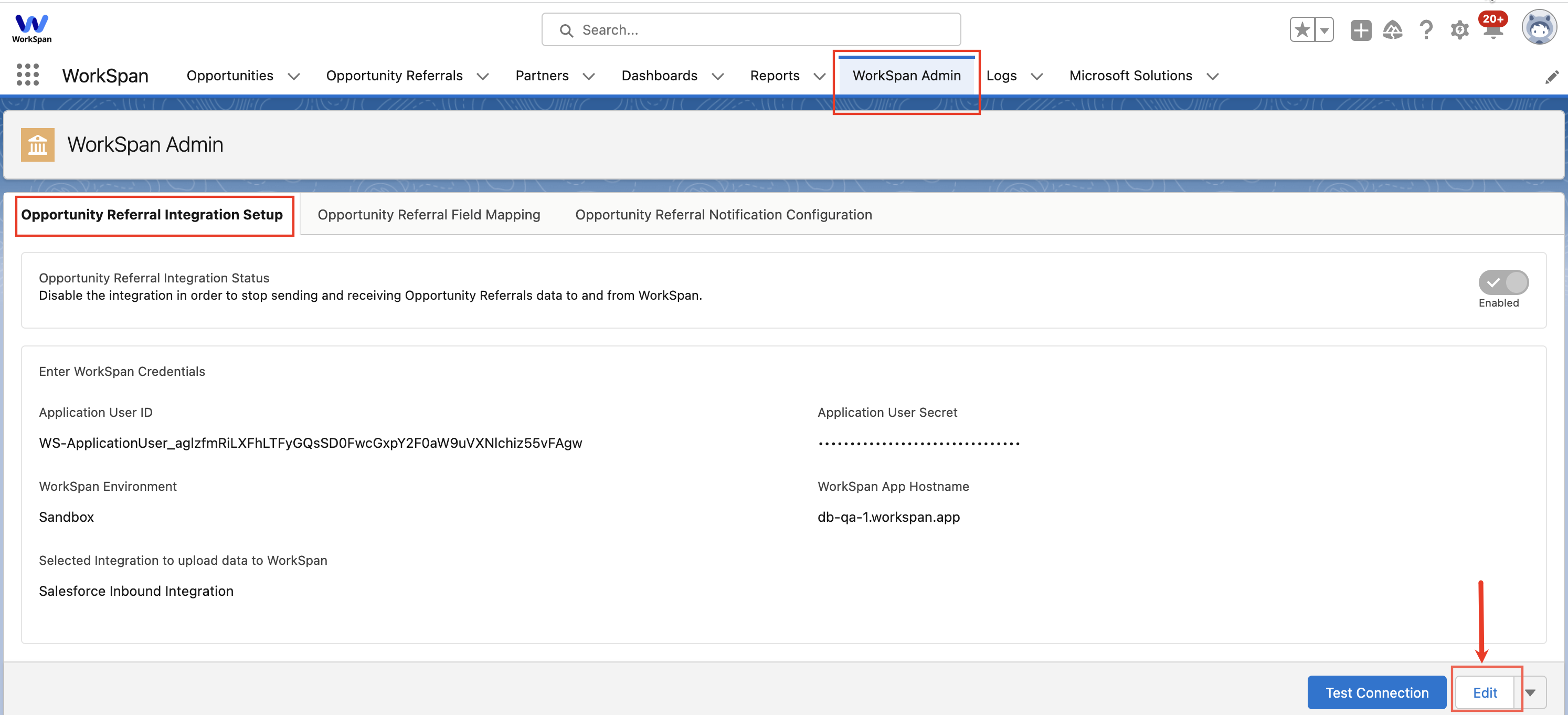Expand the Reports chevron menu
The width and height of the screenshot is (1568, 715).
(x=819, y=76)
